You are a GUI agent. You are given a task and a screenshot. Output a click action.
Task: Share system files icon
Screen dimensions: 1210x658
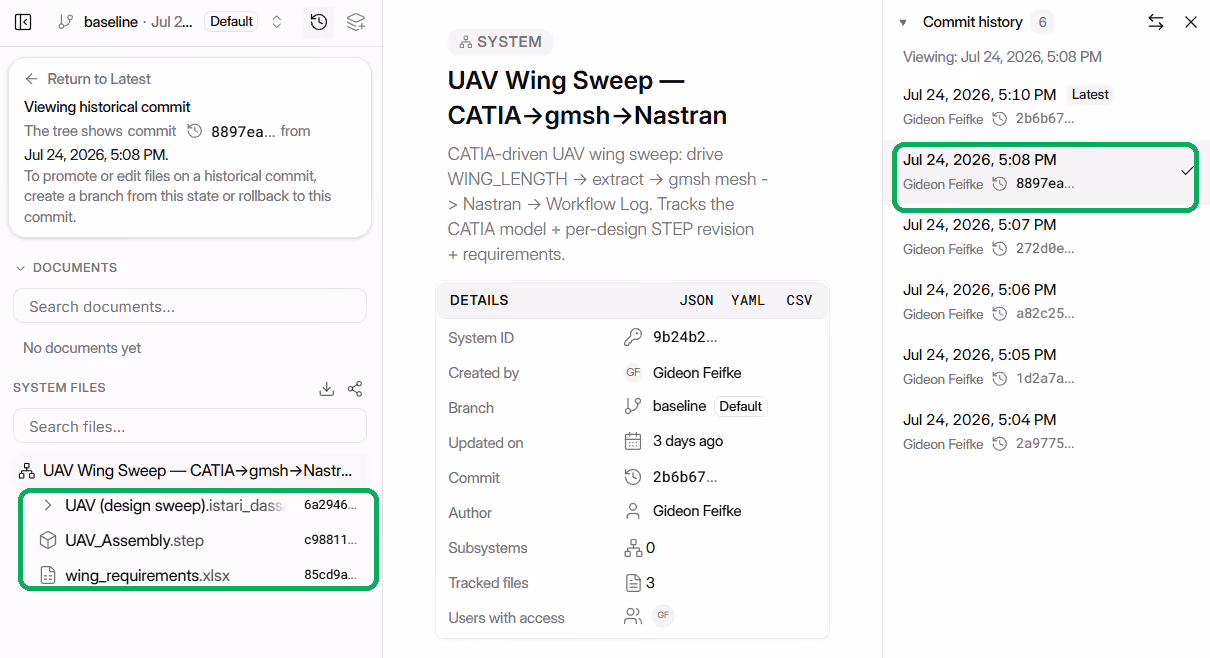355,389
